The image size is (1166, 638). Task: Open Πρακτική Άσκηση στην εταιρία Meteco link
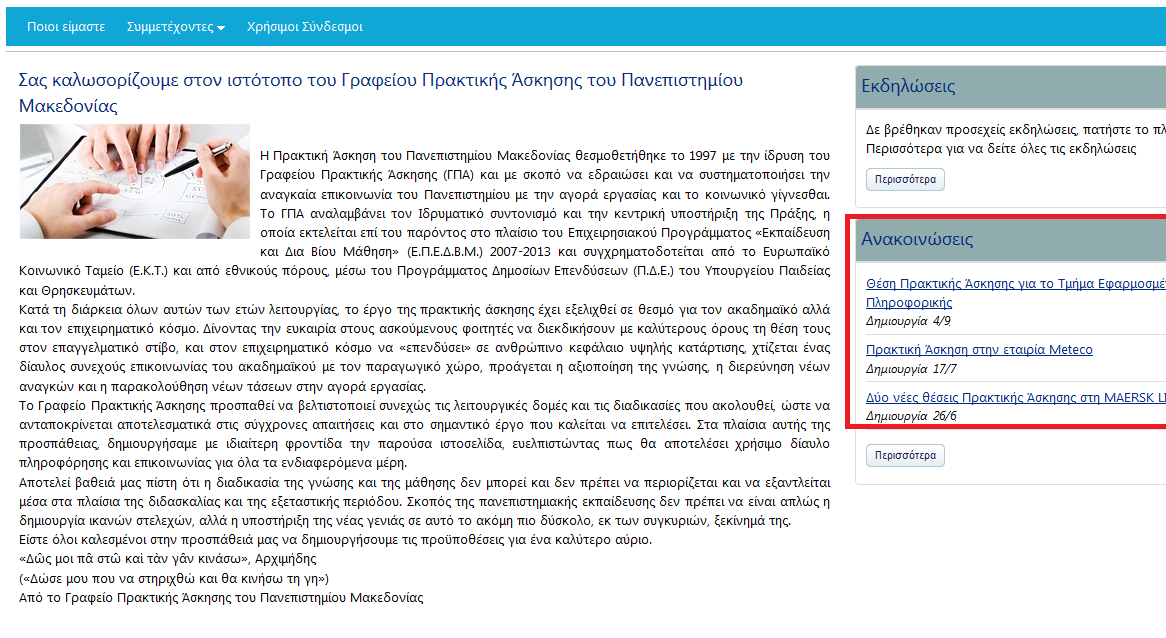click(x=979, y=349)
